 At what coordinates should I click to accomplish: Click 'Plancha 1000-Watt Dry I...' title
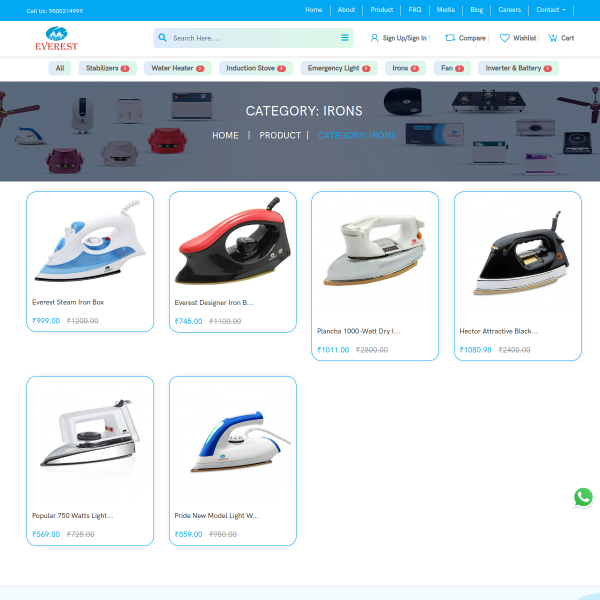(x=359, y=331)
